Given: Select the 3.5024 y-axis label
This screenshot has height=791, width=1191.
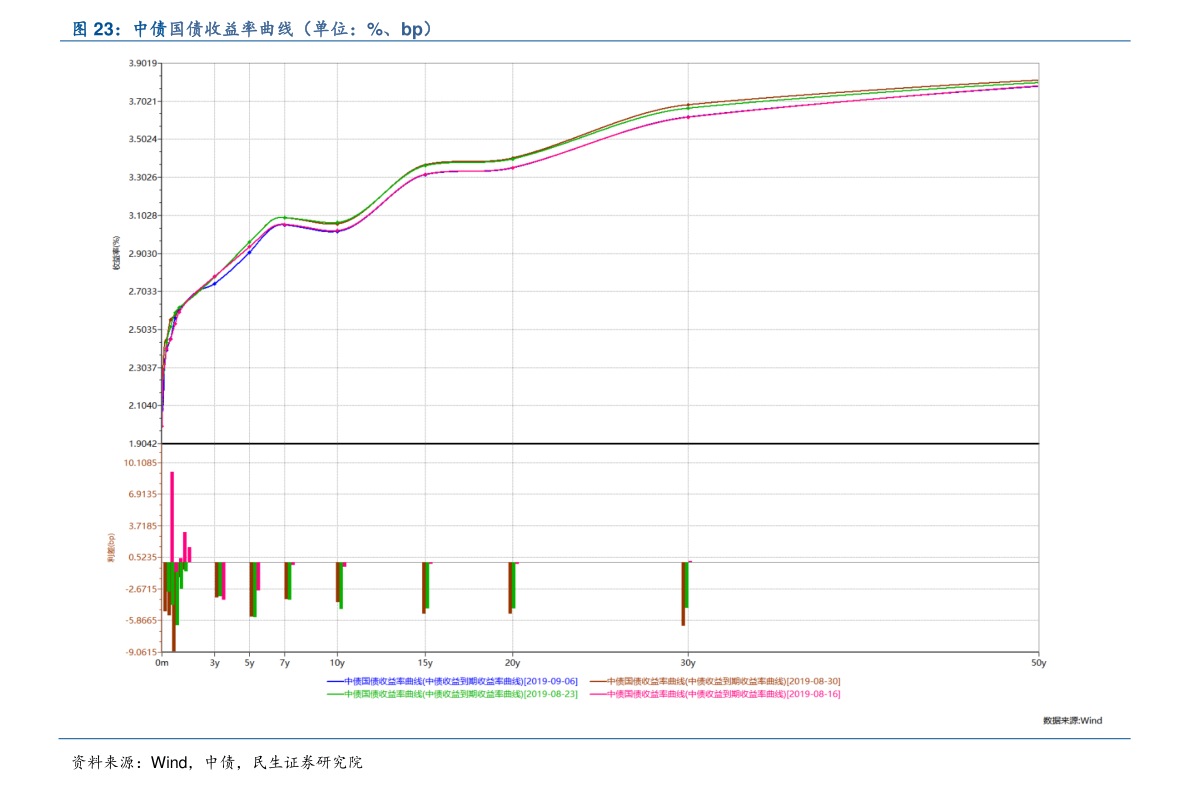Looking at the screenshot, I should (143, 139).
